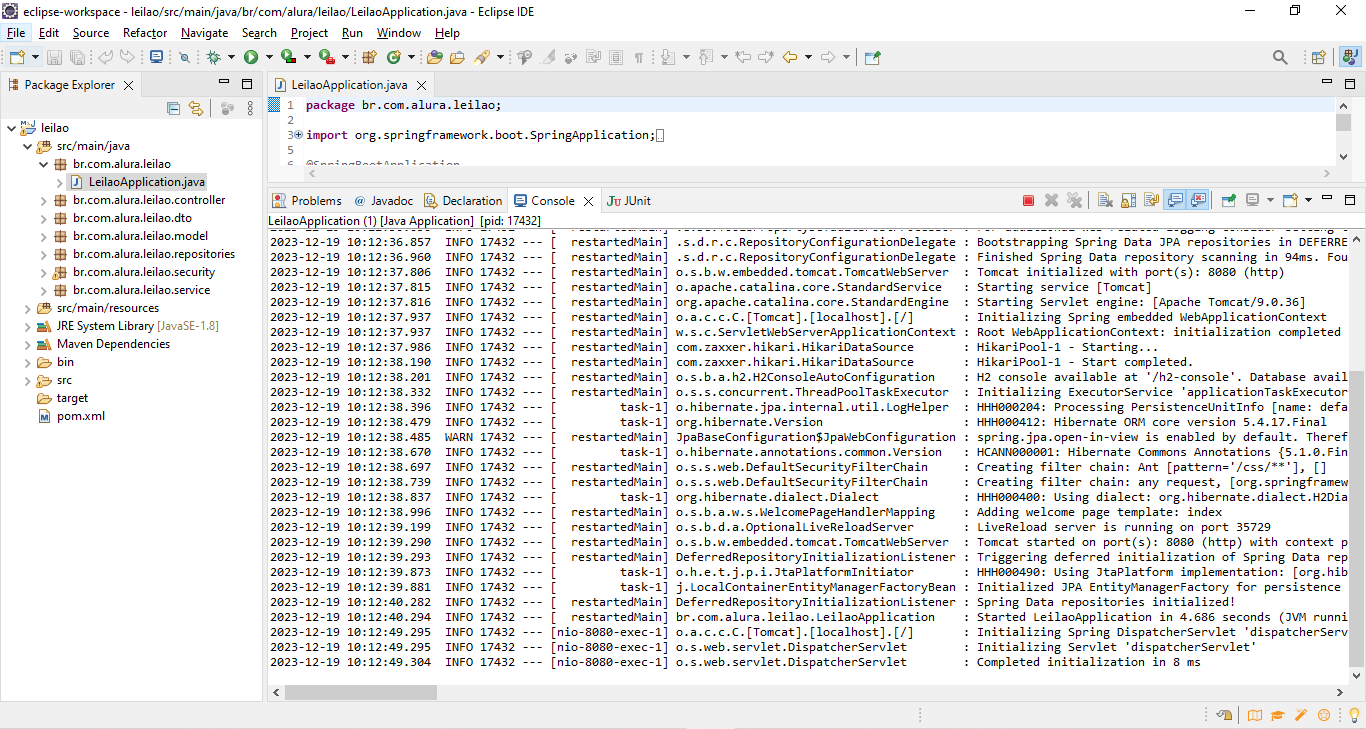The height and width of the screenshot is (729, 1366).
Task: Terminate the app with the red stop button
Action: (x=1028, y=200)
